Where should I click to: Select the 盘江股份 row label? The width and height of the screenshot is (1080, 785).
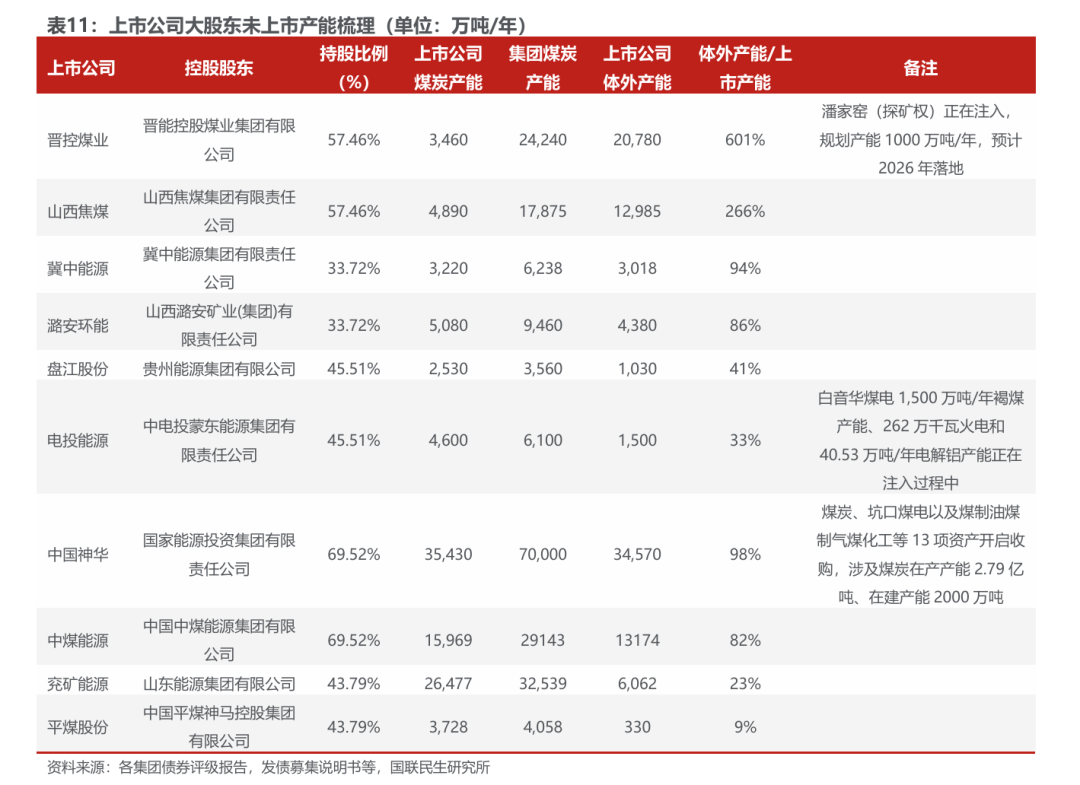click(x=78, y=368)
